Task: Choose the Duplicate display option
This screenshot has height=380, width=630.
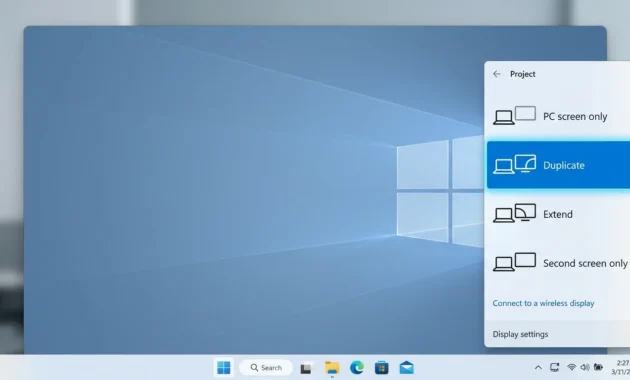Action: click(558, 165)
